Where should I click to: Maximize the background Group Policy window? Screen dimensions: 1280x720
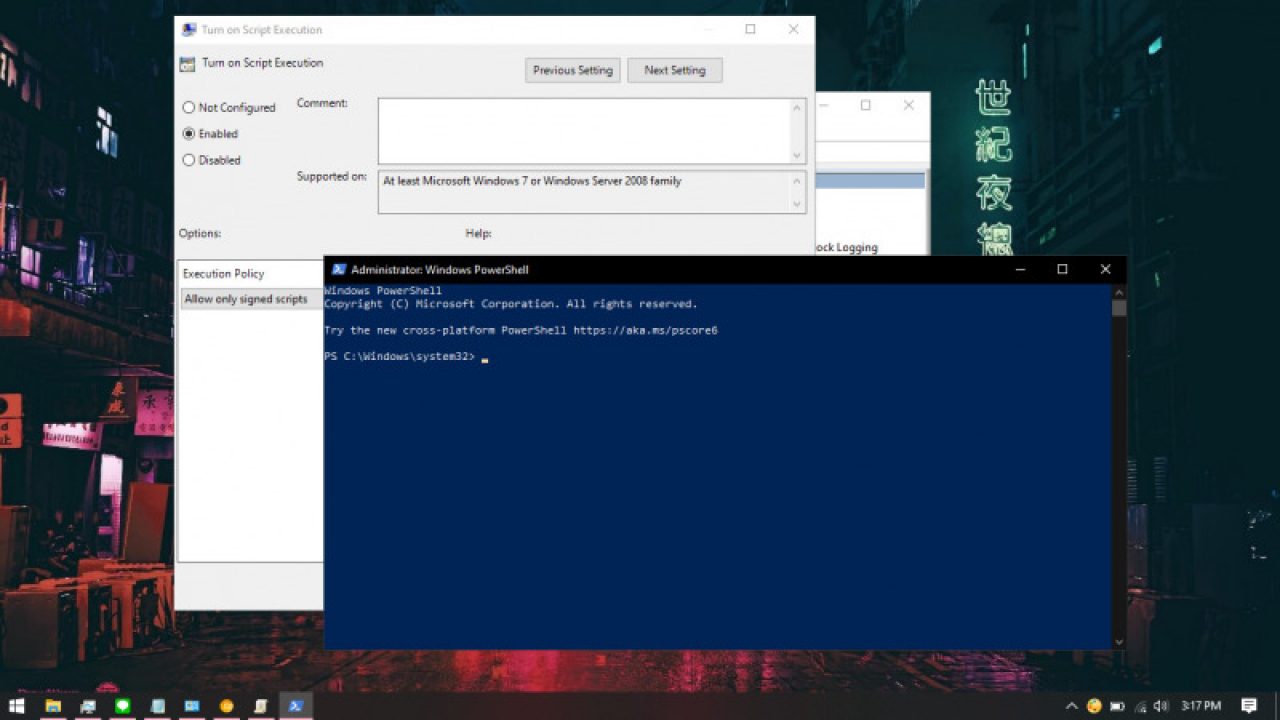coord(866,105)
